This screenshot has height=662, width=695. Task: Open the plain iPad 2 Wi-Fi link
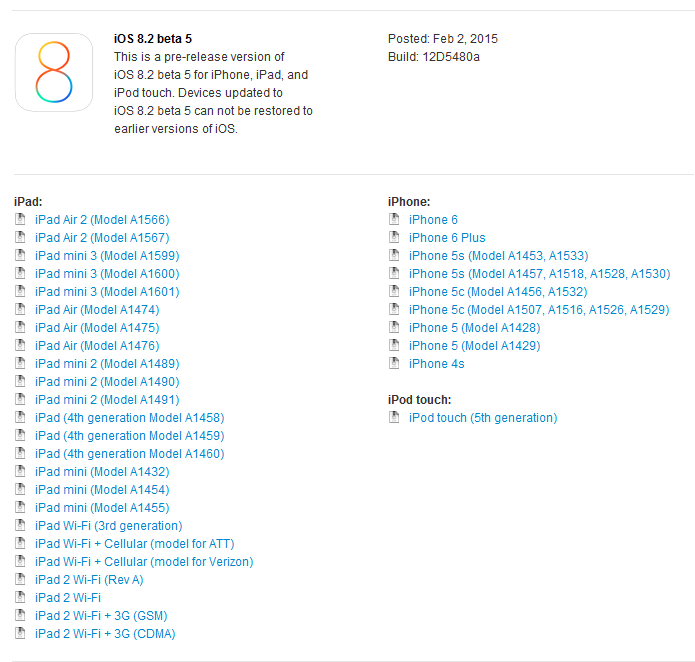pos(68,598)
